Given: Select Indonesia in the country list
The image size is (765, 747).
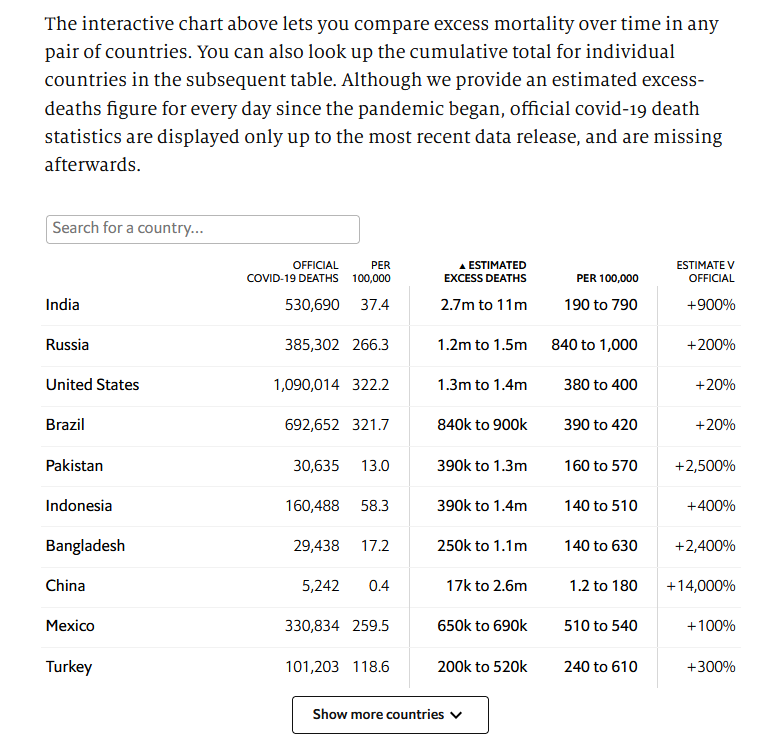Looking at the screenshot, I should (x=79, y=506).
